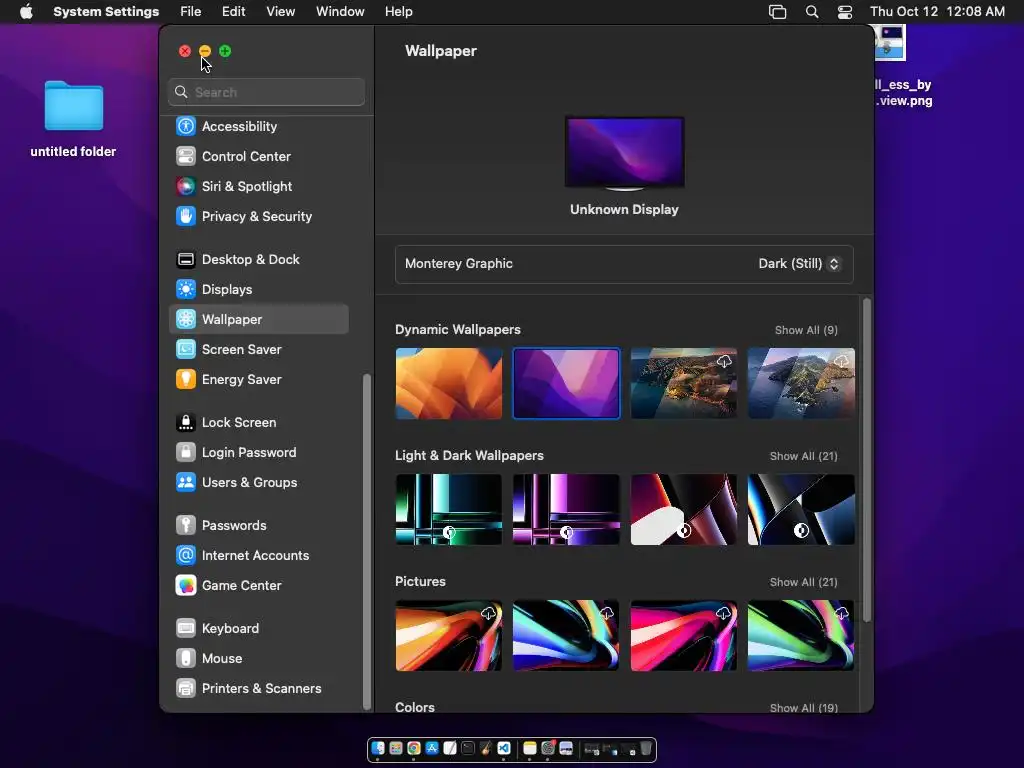Open App Store from the Dock
The image size is (1024, 768).
432,748
